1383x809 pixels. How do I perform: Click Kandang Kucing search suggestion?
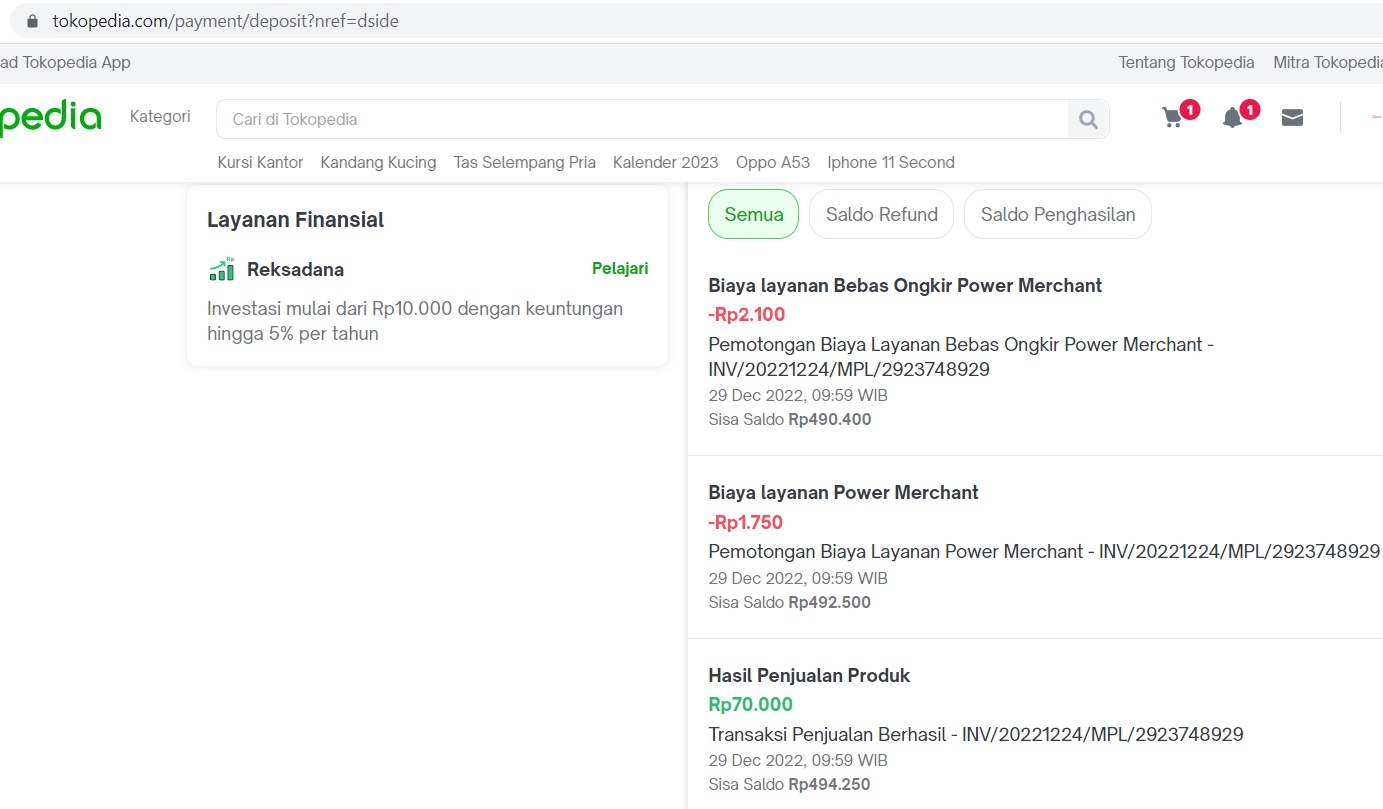(378, 162)
